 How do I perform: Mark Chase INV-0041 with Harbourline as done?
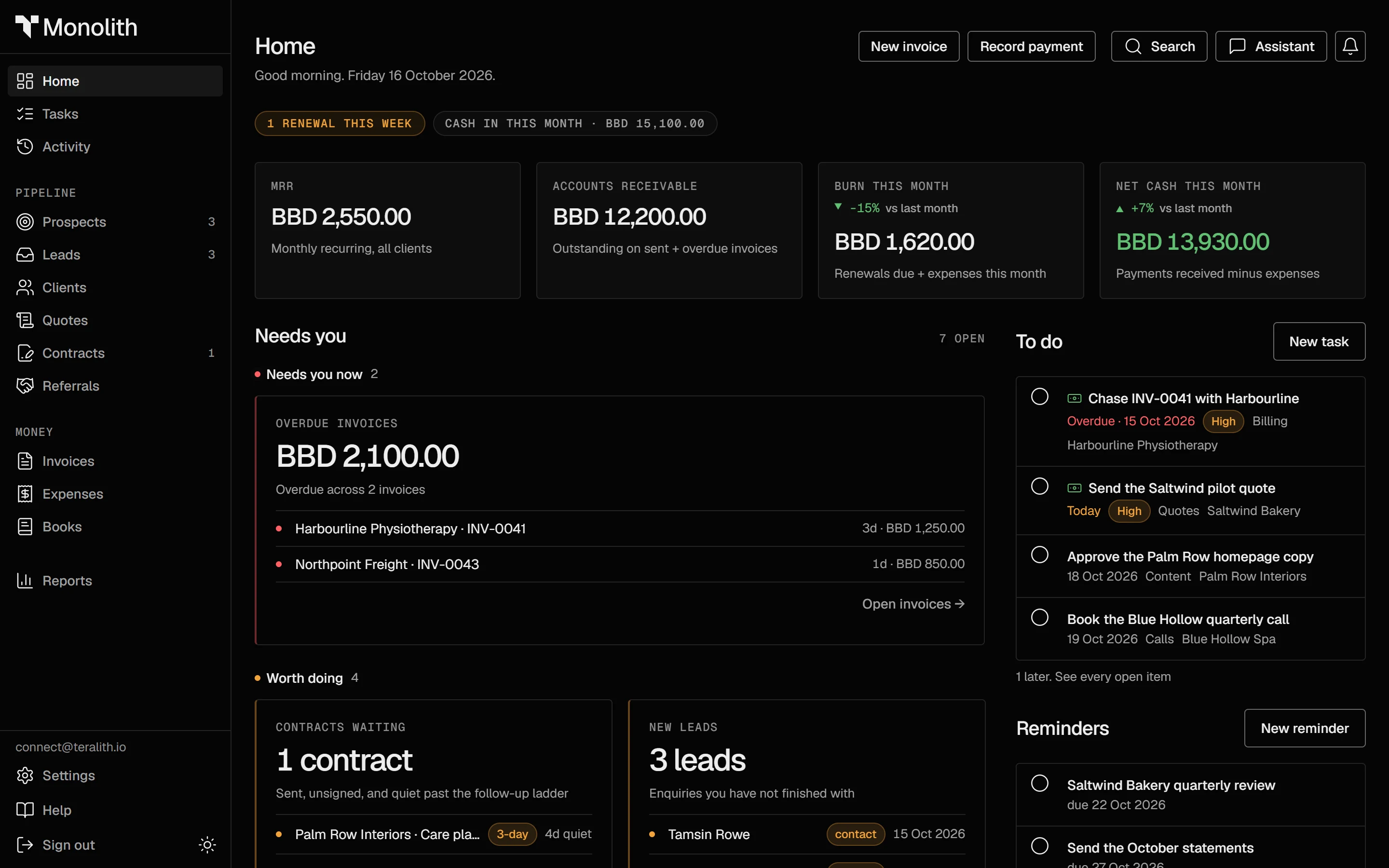click(x=1039, y=396)
